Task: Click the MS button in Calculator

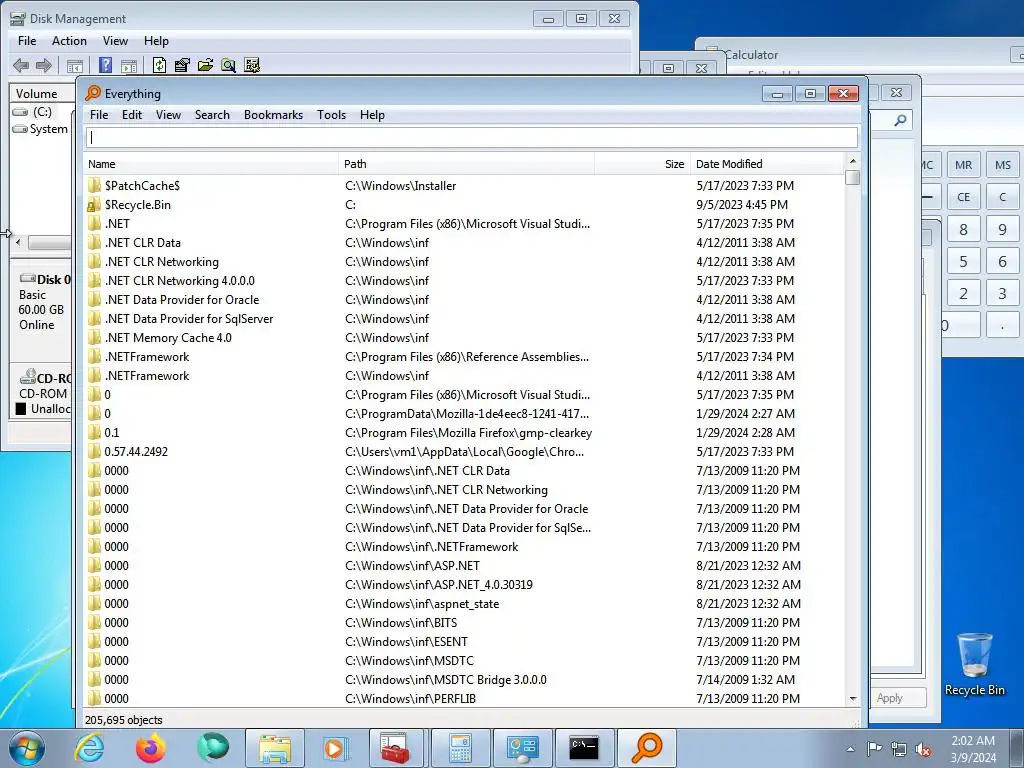Action: click(1003, 165)
